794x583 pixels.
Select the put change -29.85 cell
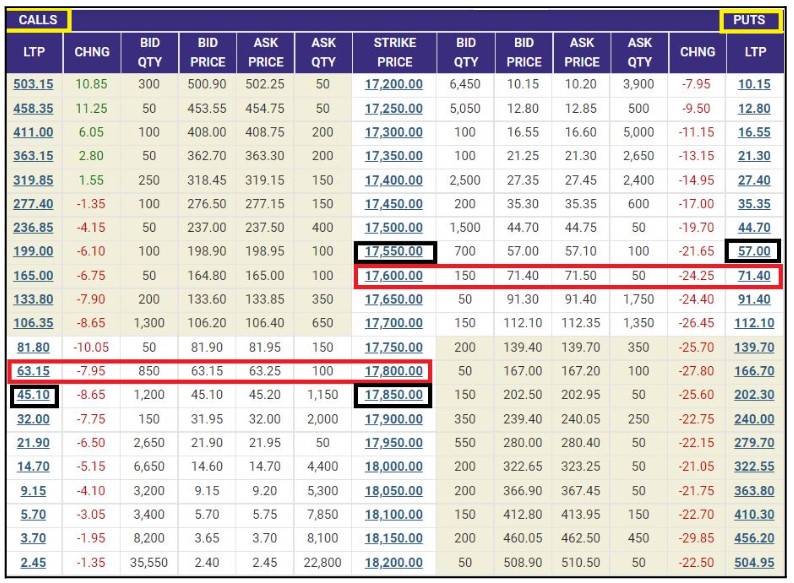point(697,538)
